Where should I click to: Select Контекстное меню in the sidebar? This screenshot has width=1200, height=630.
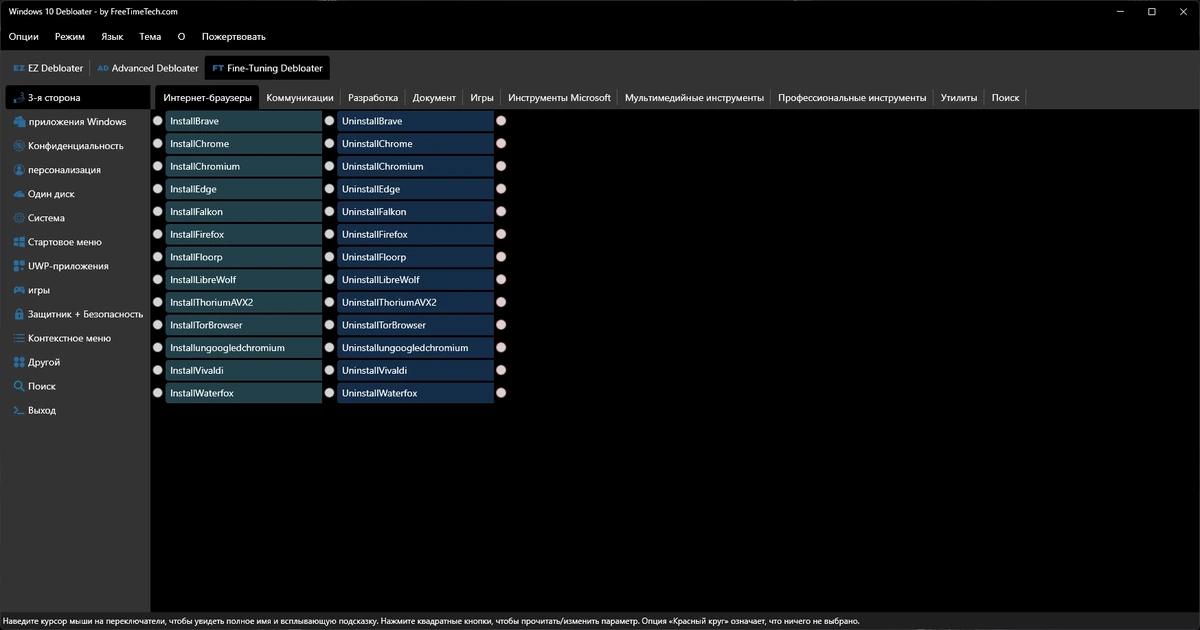[77, 338]
